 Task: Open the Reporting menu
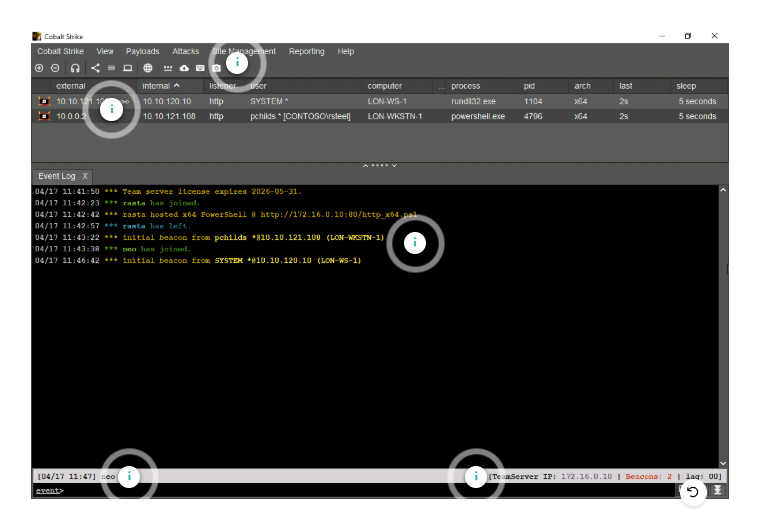pyautogui.click(x=307, y=52)
